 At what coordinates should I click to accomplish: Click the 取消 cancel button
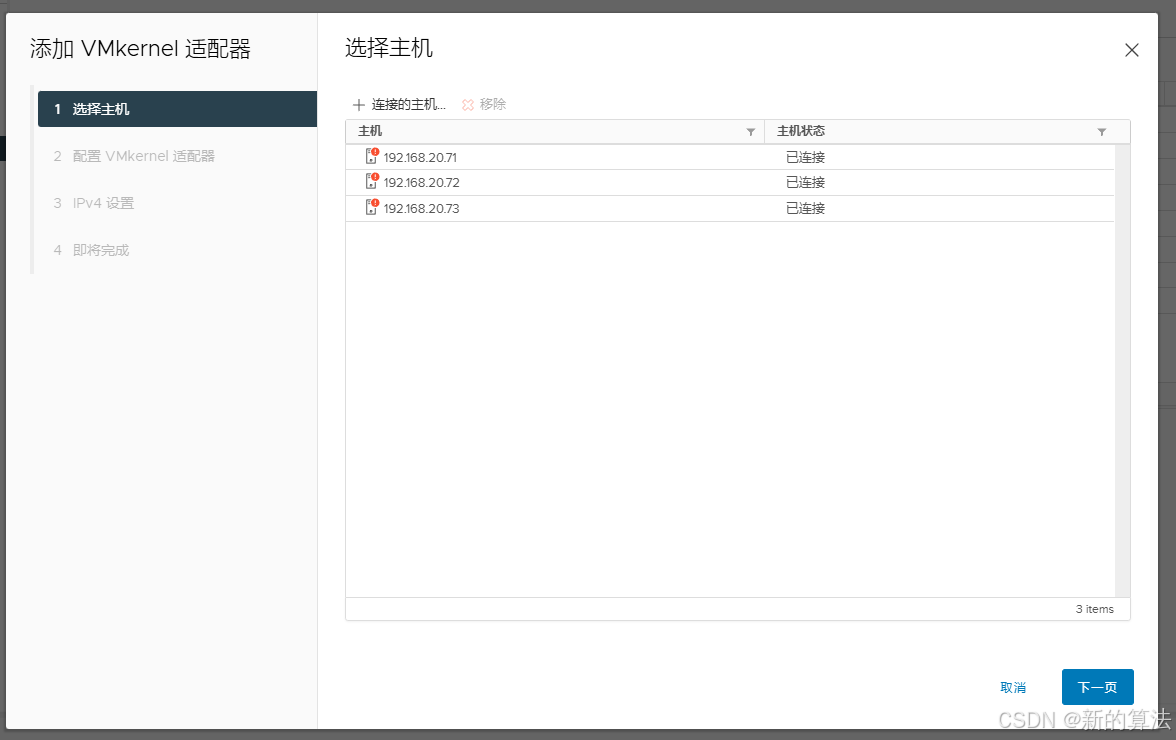point(1013,688)
